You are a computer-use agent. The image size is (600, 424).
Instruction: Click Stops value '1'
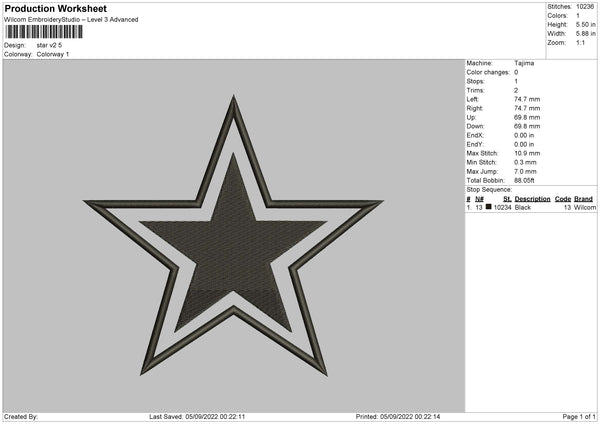click(x=516, y=81)
